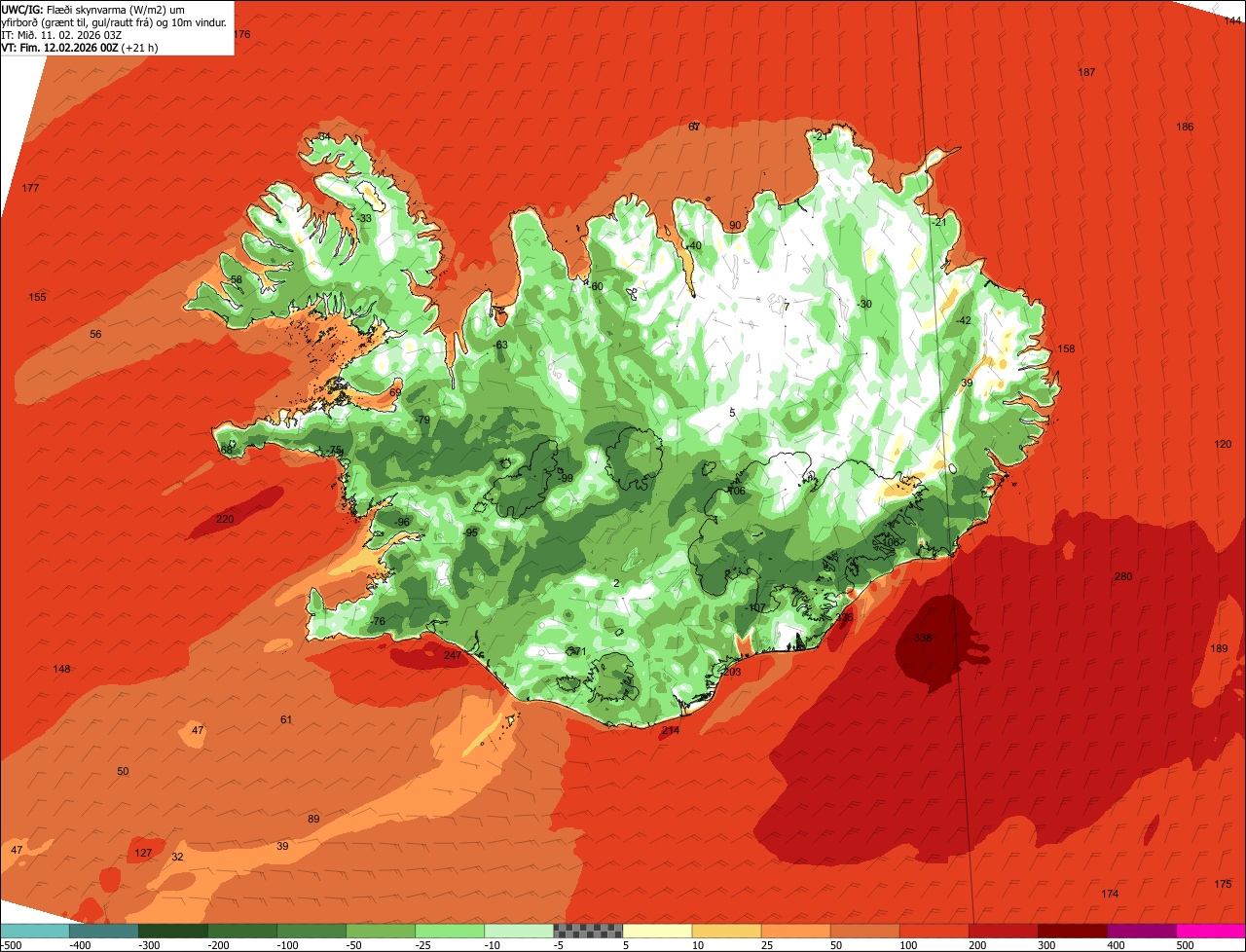Viewport: 1246px width, 952px height.
Task: Click the '300' label on the legend
Action: [x=1046, y=944]
